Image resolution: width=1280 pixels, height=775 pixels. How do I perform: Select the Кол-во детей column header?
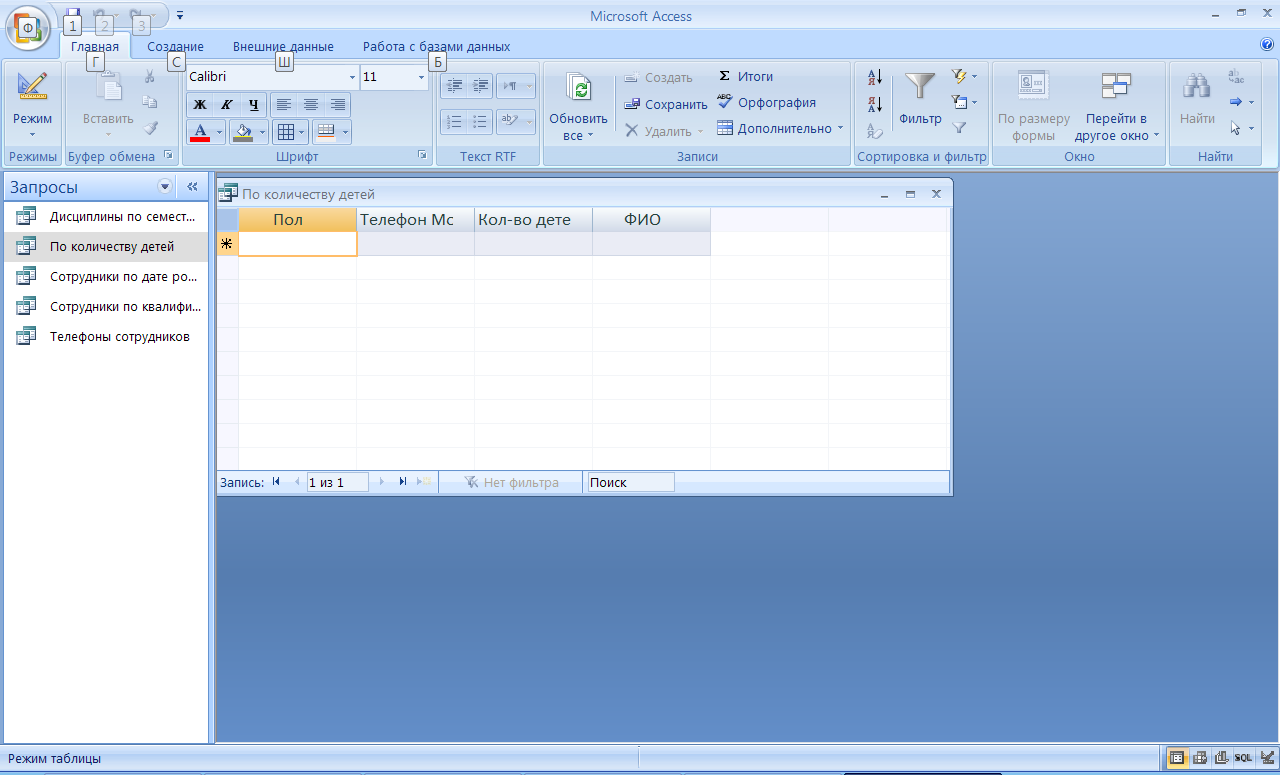coord(534,220)
